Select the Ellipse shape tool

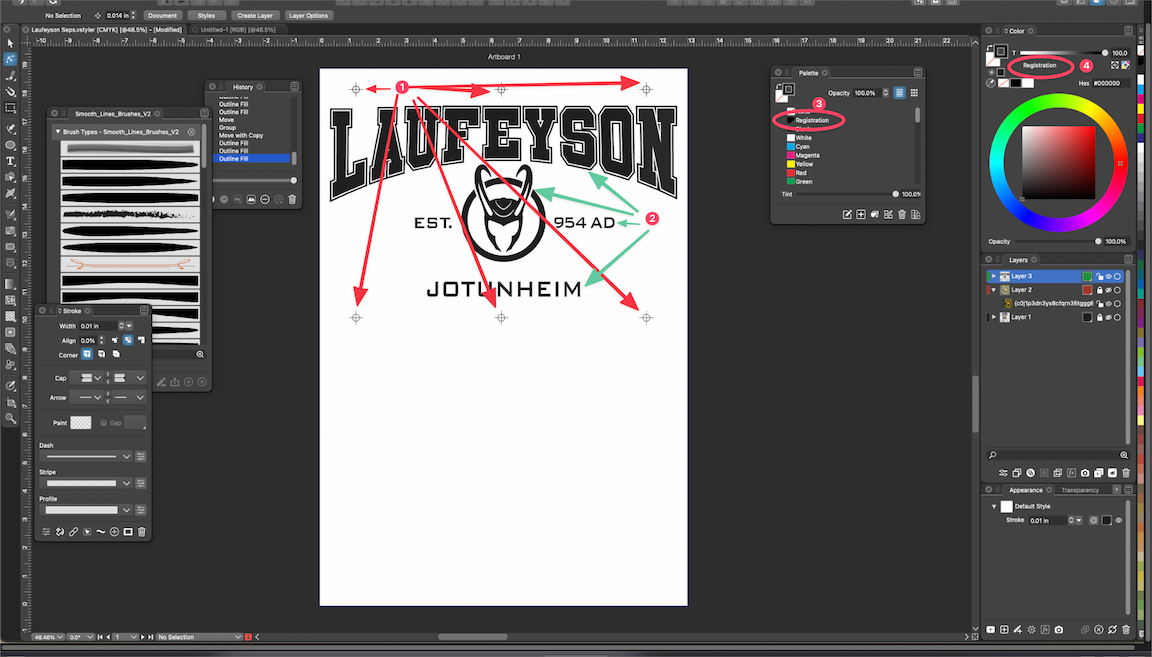[10, 144]
